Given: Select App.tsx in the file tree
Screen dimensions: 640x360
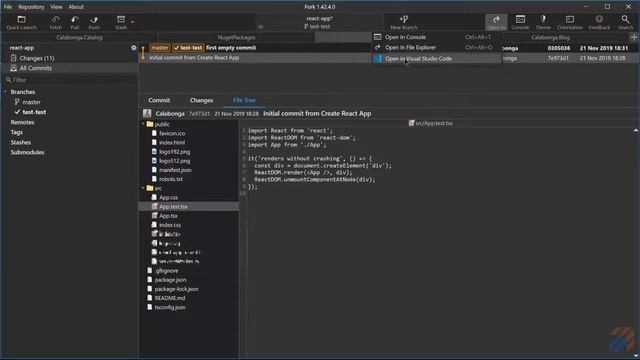Looking at the screenshot, I should [x=168, y=216].
